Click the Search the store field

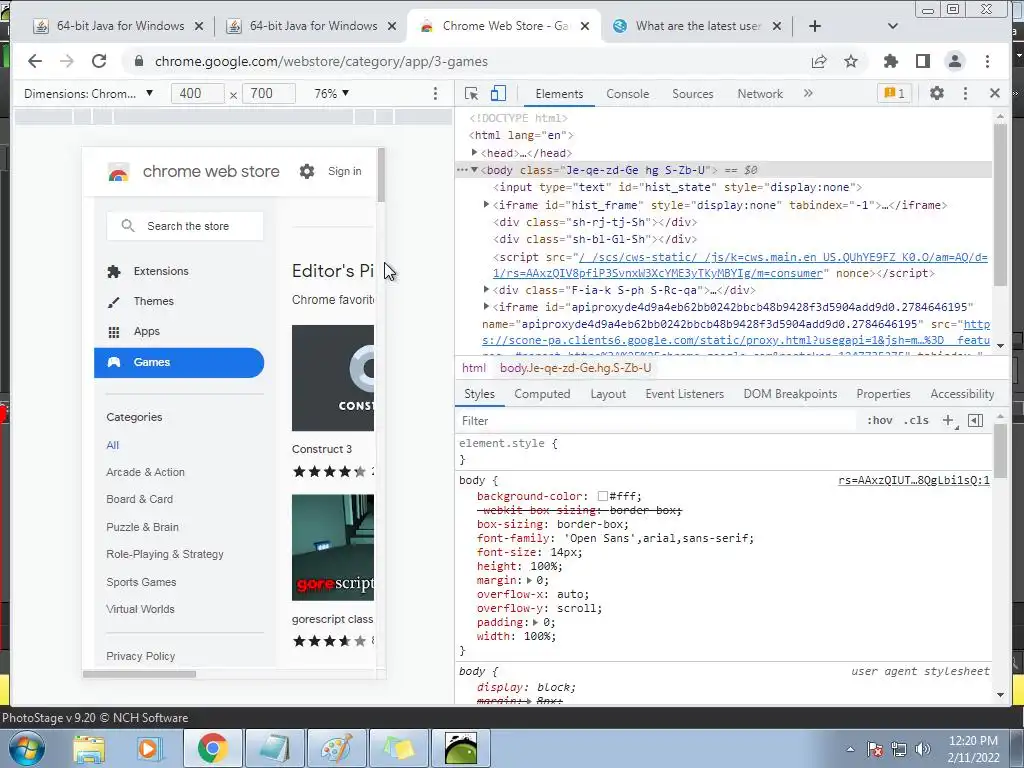click(185, 226)
